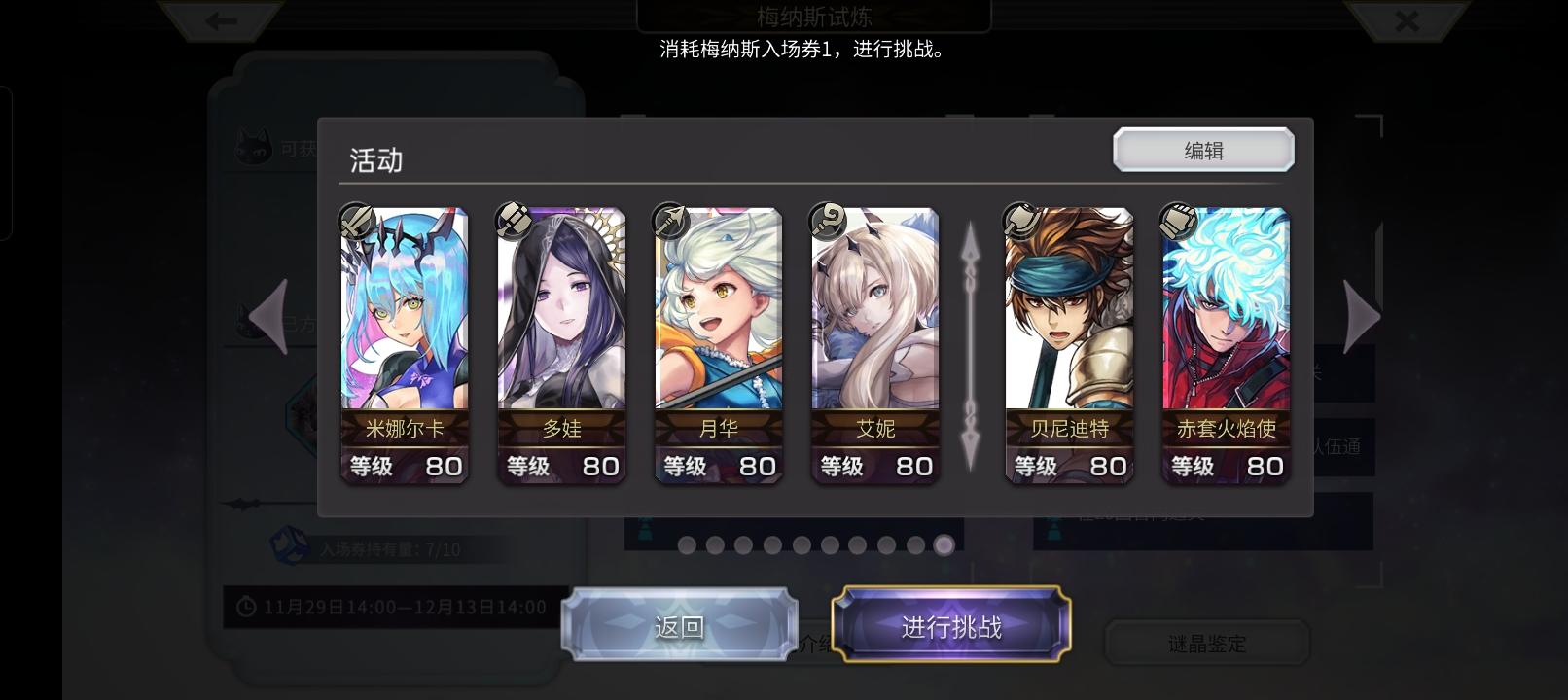Select the 月华 character card portrait
The image size is (1568, 700).
tap(719, 309)
